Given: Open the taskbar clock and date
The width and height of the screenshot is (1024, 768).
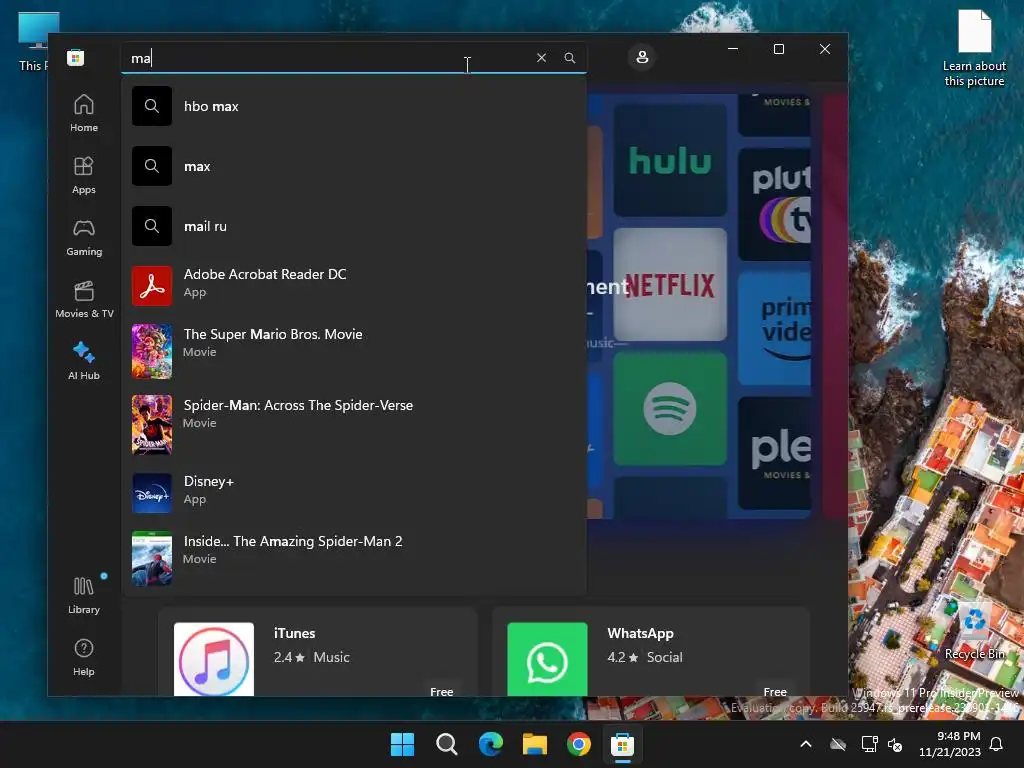Looking at the screenshot, I should point(950,744).
